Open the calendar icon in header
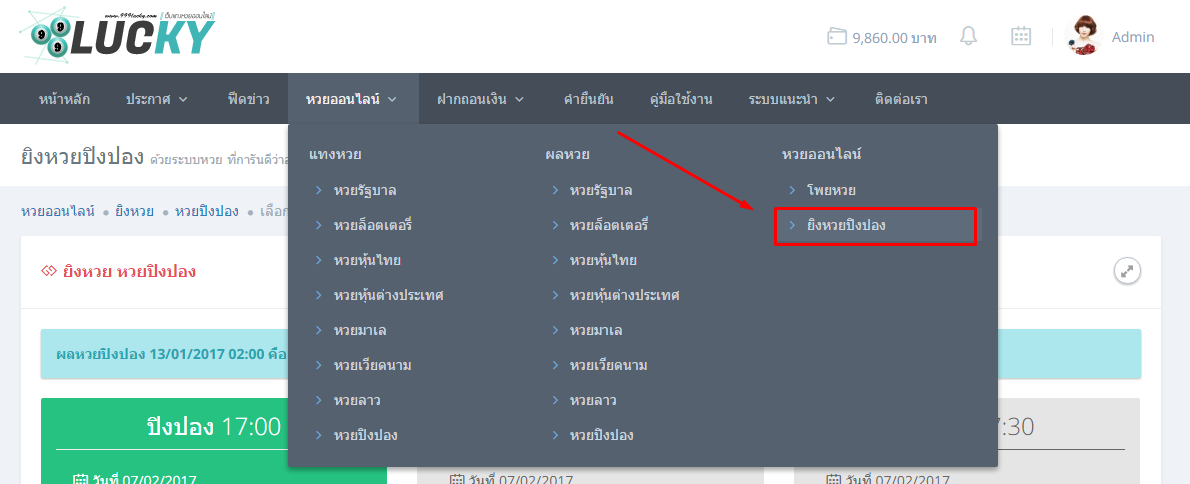The image size is (1190, 484). click(x=1020, y=37)
